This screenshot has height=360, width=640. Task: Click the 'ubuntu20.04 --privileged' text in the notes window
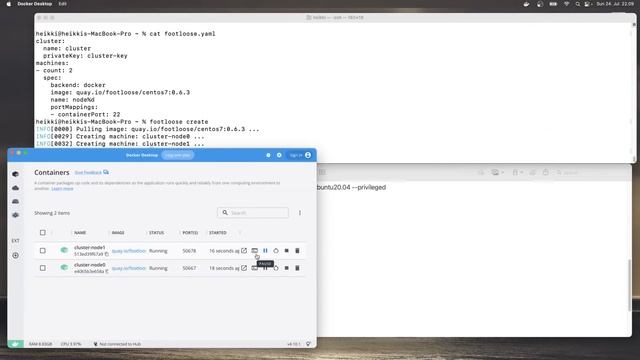click(x=351, y=187)
